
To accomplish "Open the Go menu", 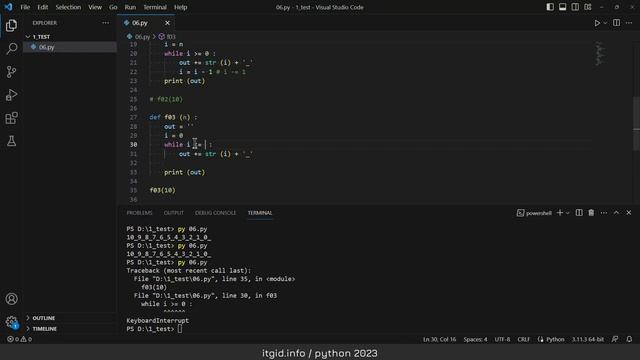I will [113, 7].
